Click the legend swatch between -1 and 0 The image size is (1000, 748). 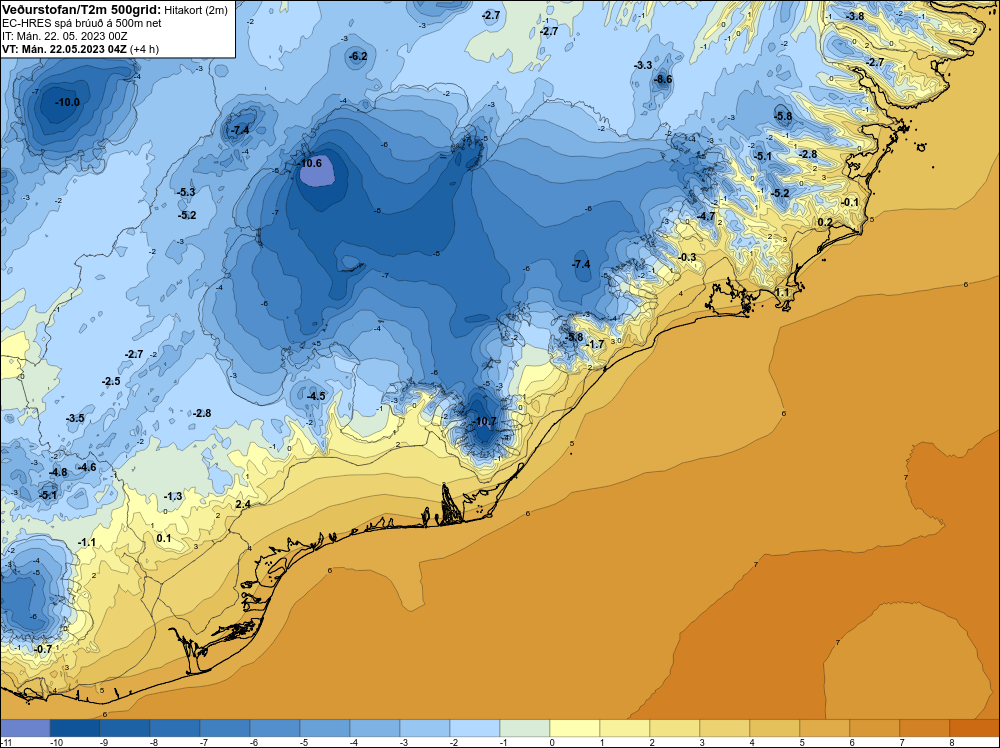(x=525, y=728)
